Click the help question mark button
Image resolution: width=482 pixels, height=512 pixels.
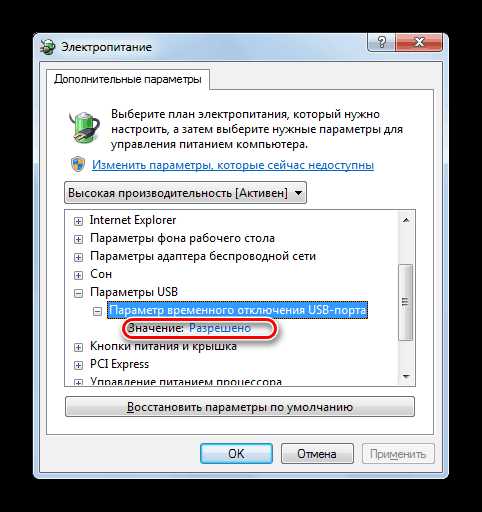[x=382, y=43]
